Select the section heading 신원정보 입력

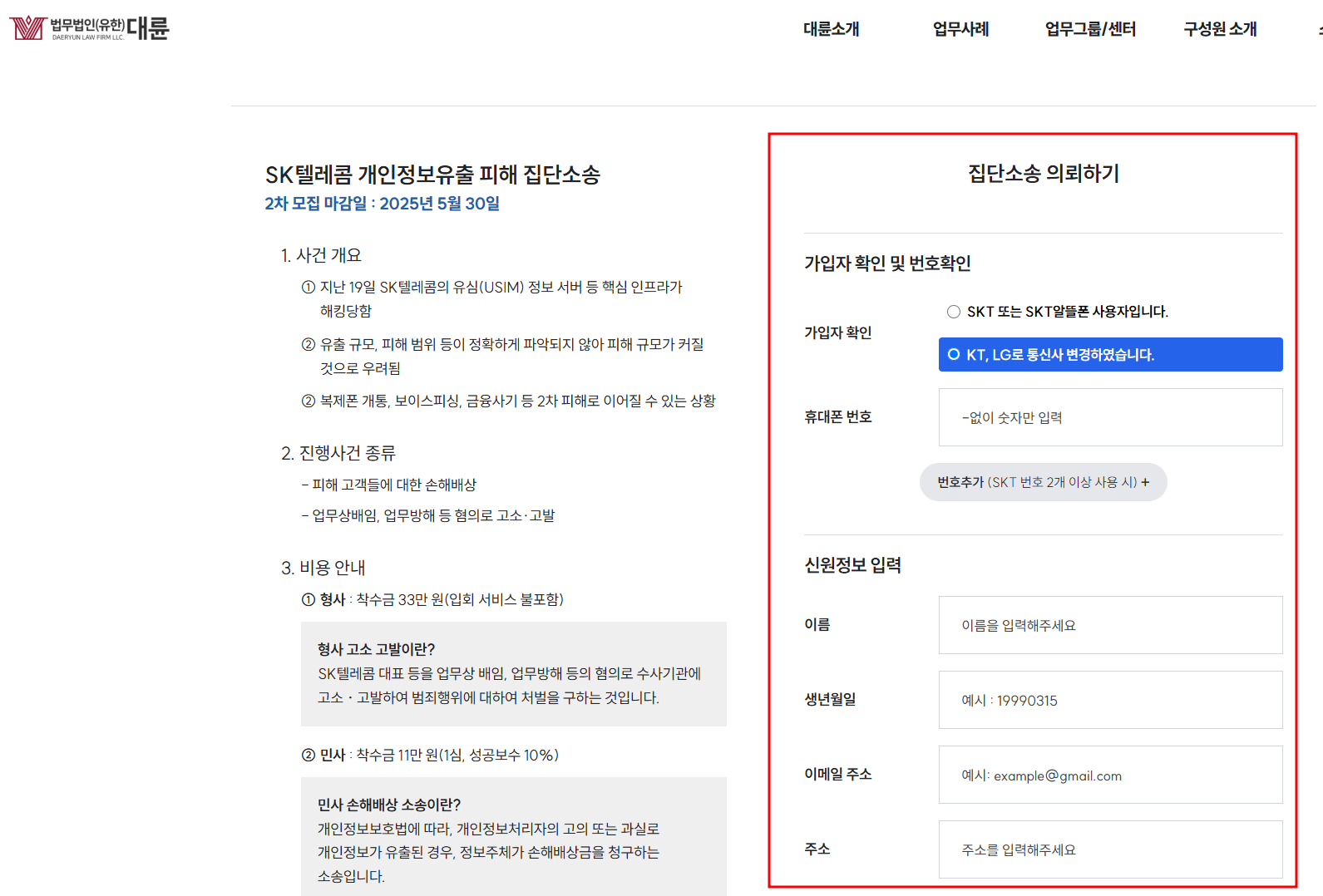(x=852, y=565)
